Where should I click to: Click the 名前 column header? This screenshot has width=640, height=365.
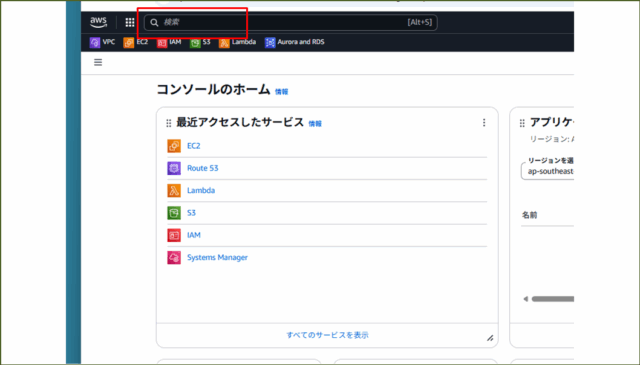[x=529, y=215]
